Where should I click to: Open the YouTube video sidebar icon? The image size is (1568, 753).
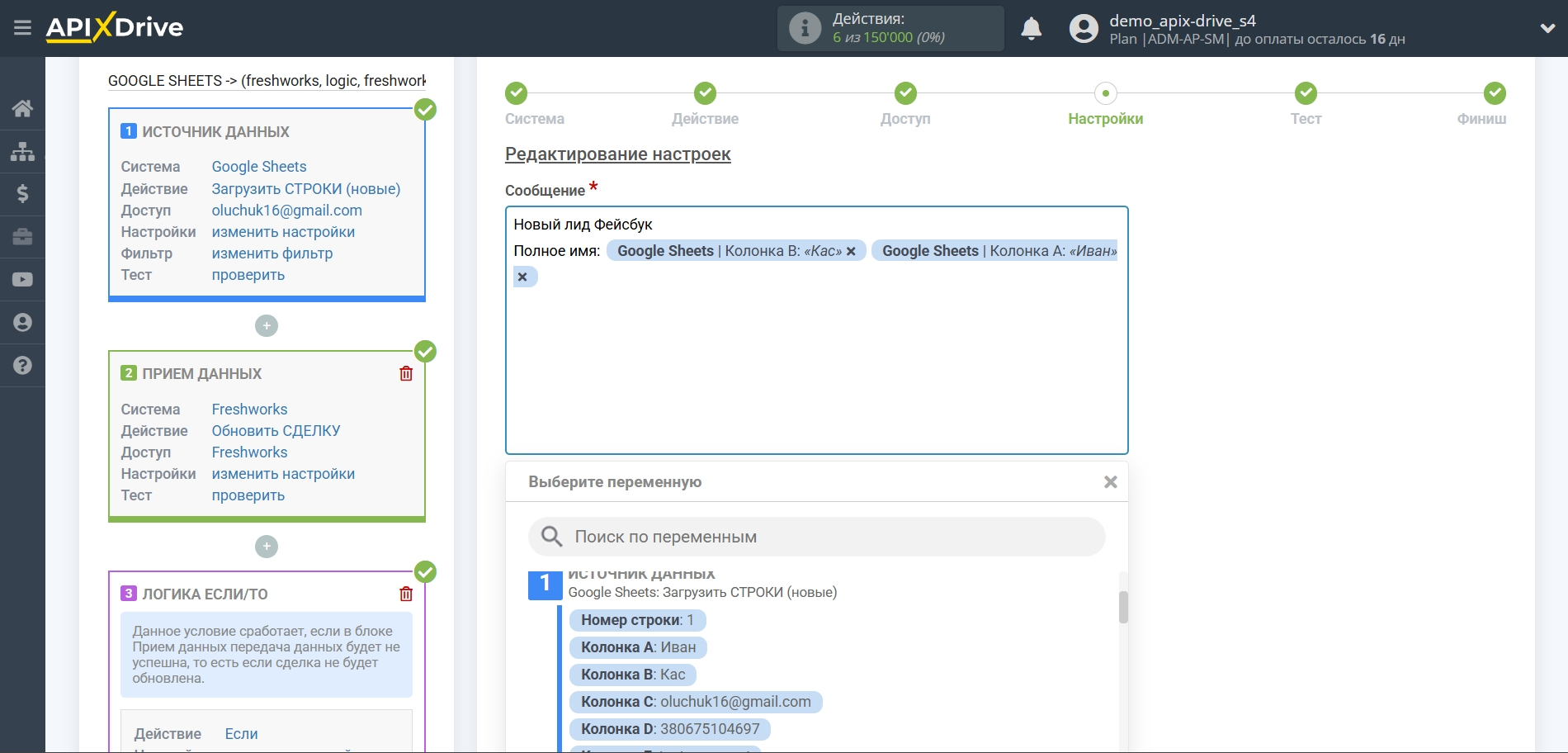tap(22, 280)
